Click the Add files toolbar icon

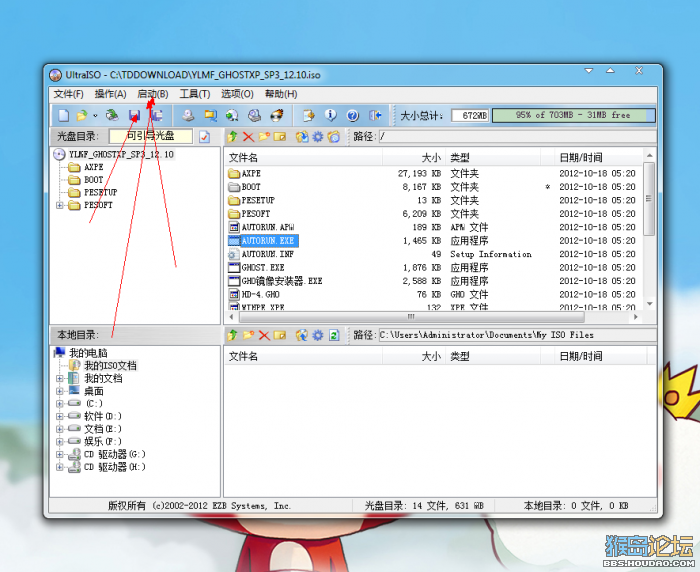coord(308,116)
